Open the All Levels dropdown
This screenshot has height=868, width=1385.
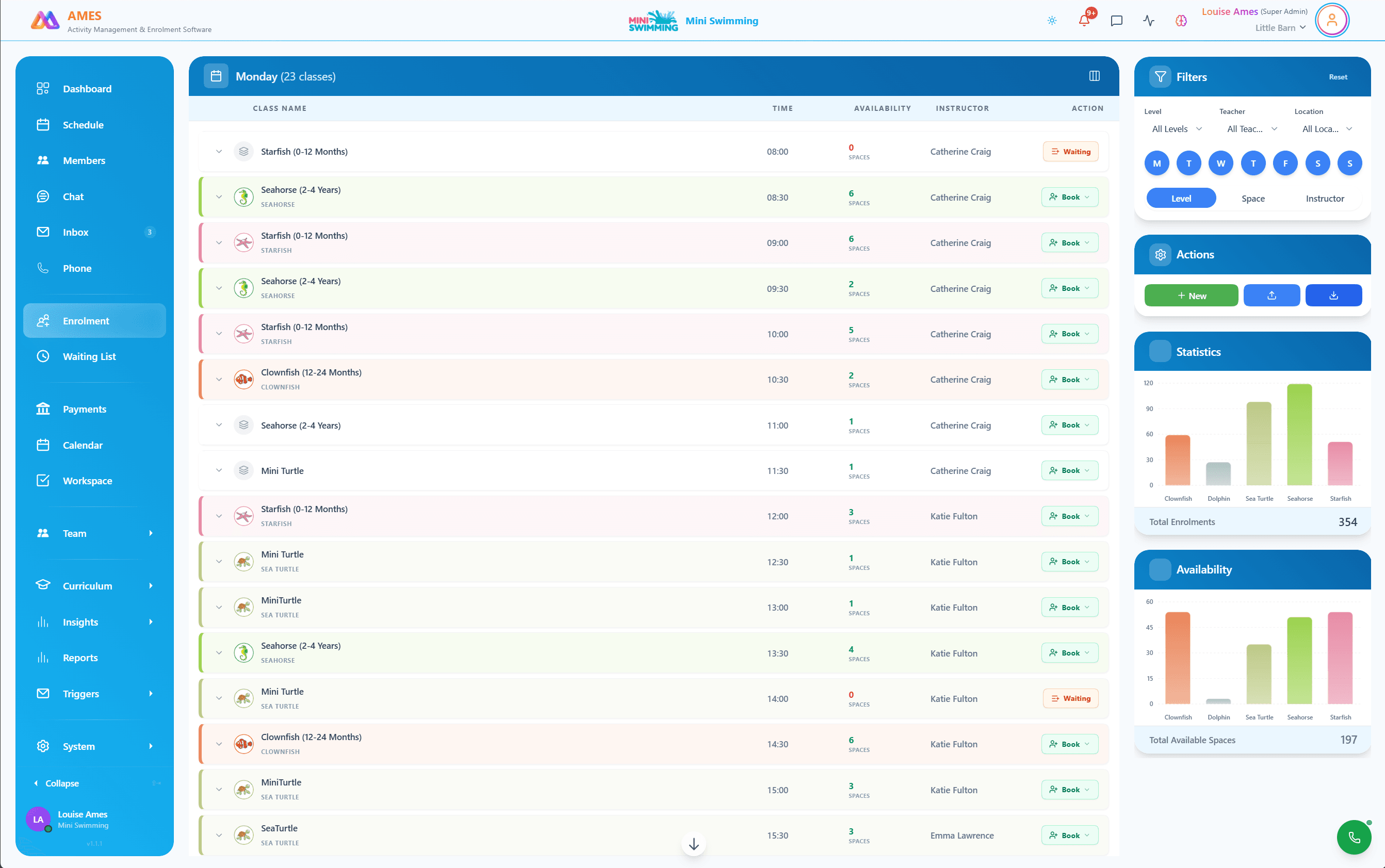(x=1177, y=128)
